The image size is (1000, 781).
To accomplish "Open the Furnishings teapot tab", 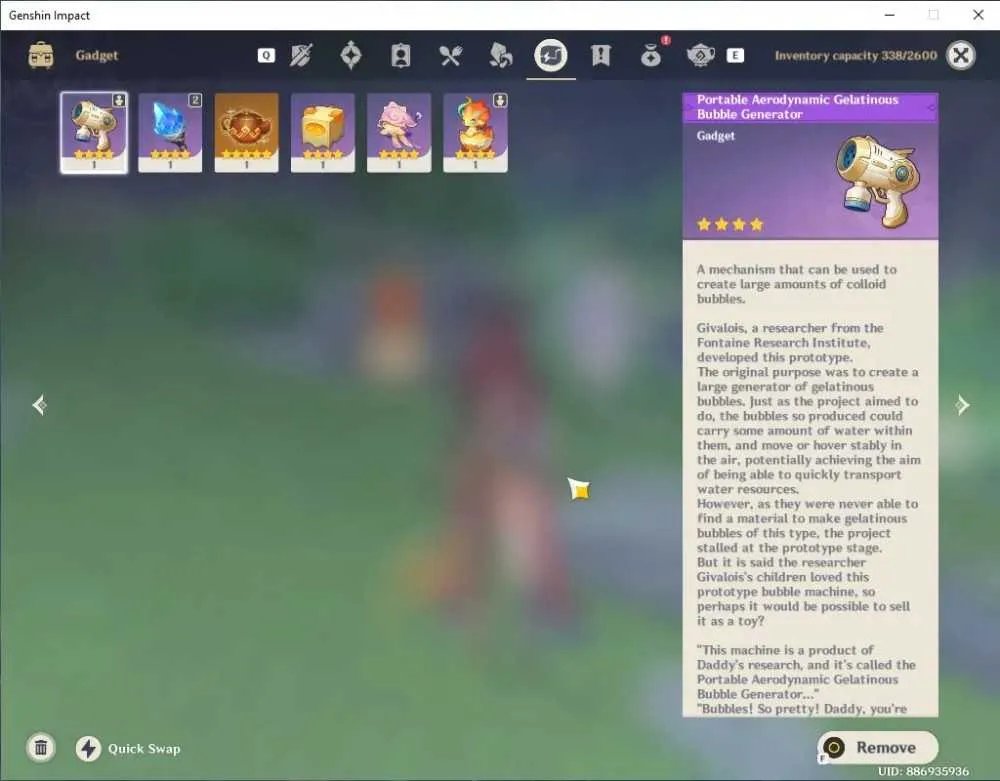I will click(700, 55).
